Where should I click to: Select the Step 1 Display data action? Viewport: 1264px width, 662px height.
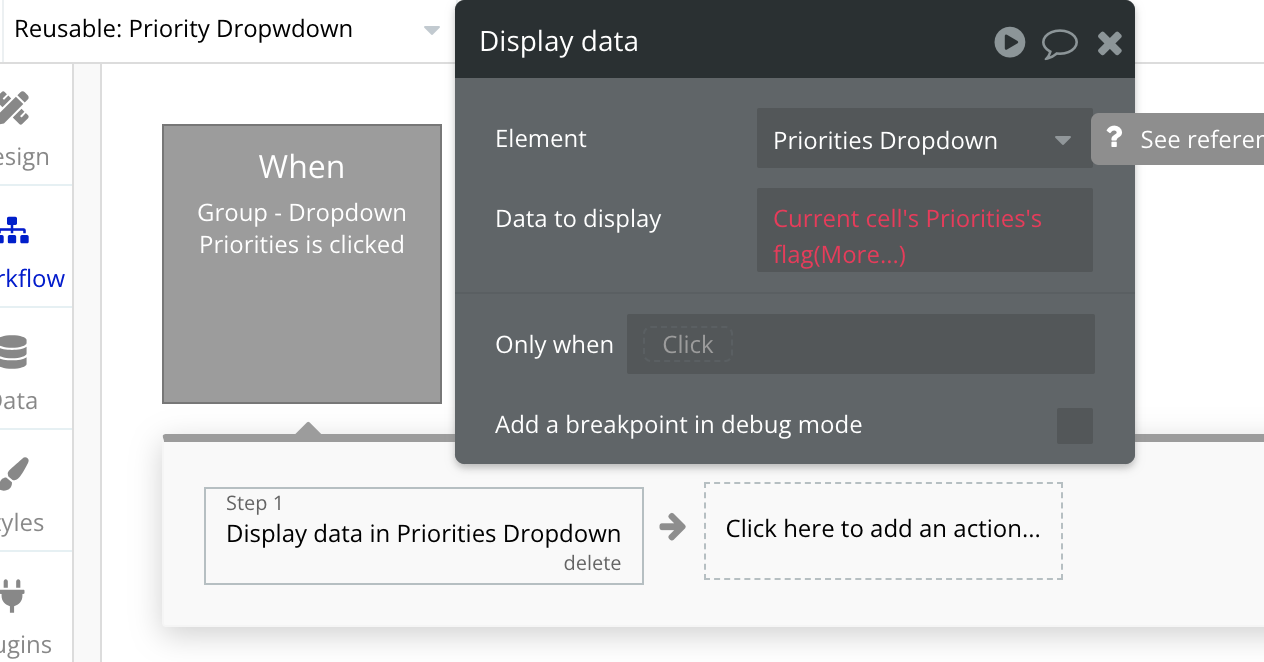pyautogui.click(x=423, y=533)
